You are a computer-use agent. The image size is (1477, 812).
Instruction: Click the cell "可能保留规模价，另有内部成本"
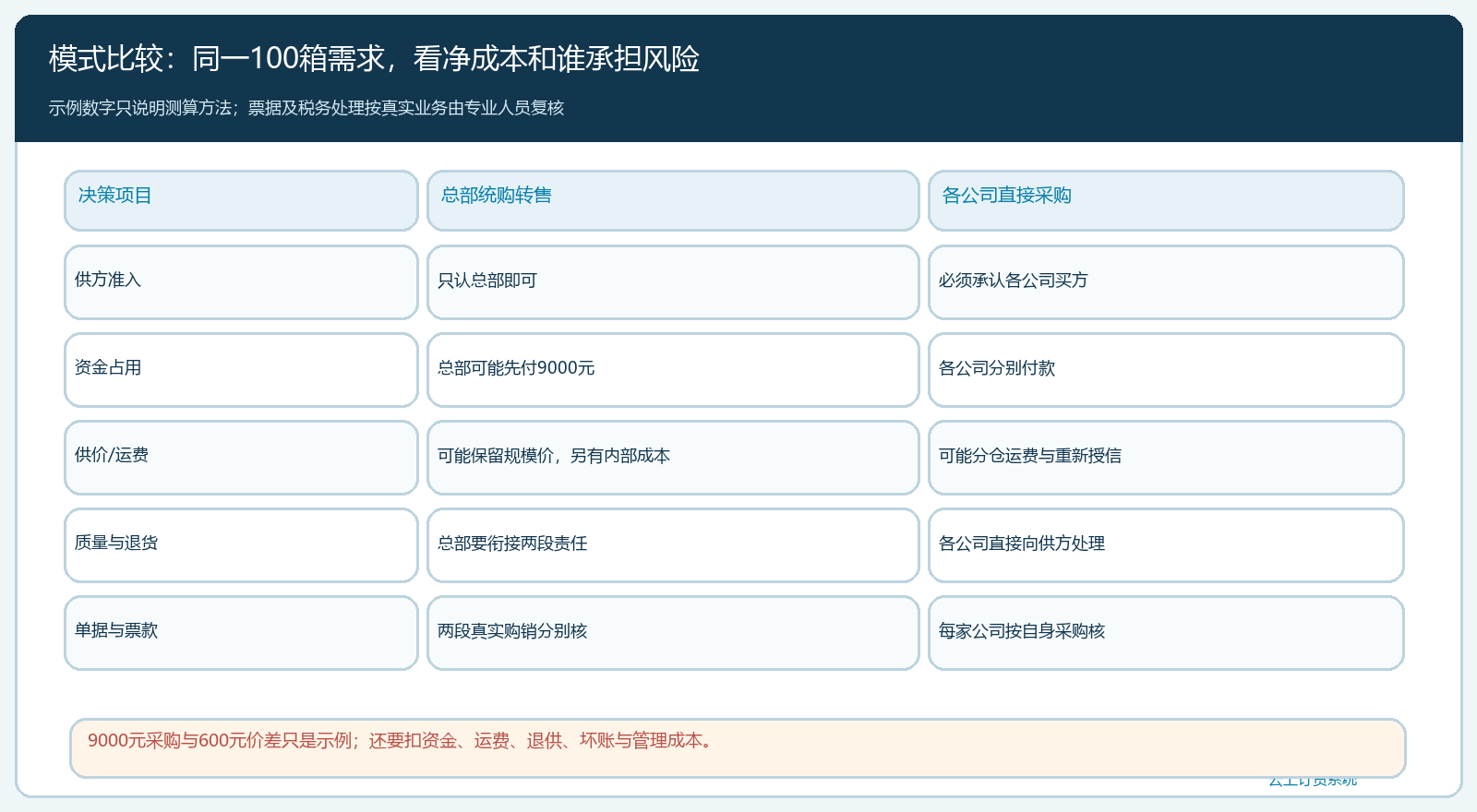tap(673, 458)
